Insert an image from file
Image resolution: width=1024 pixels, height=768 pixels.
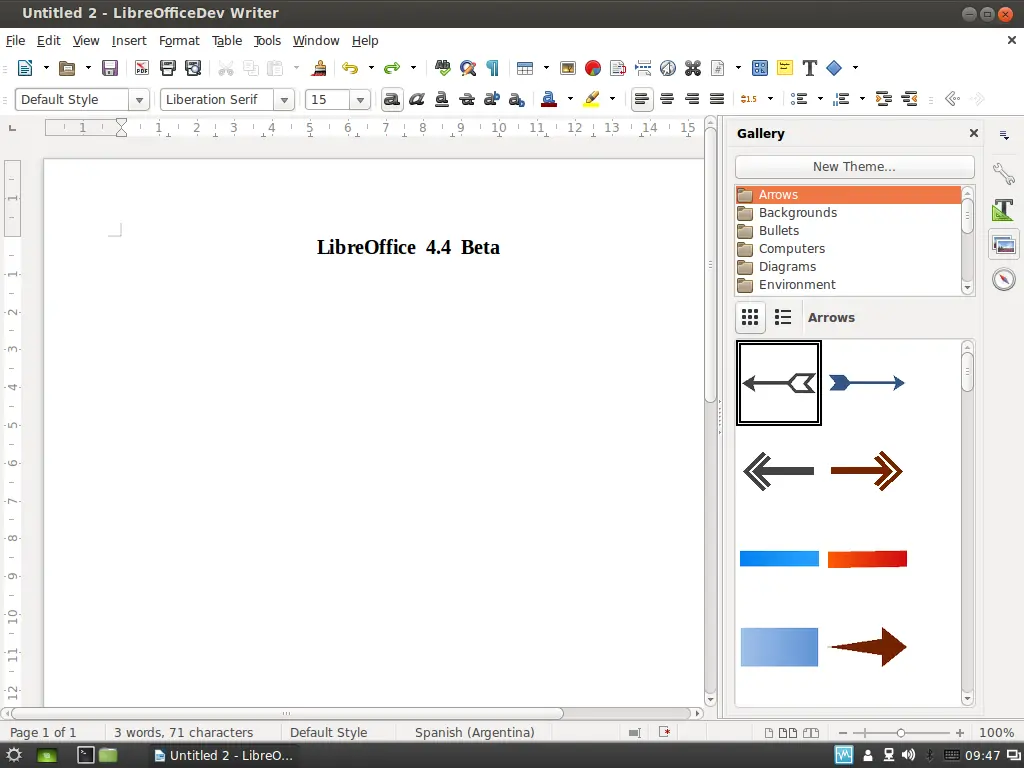click(x=568, y=68)
